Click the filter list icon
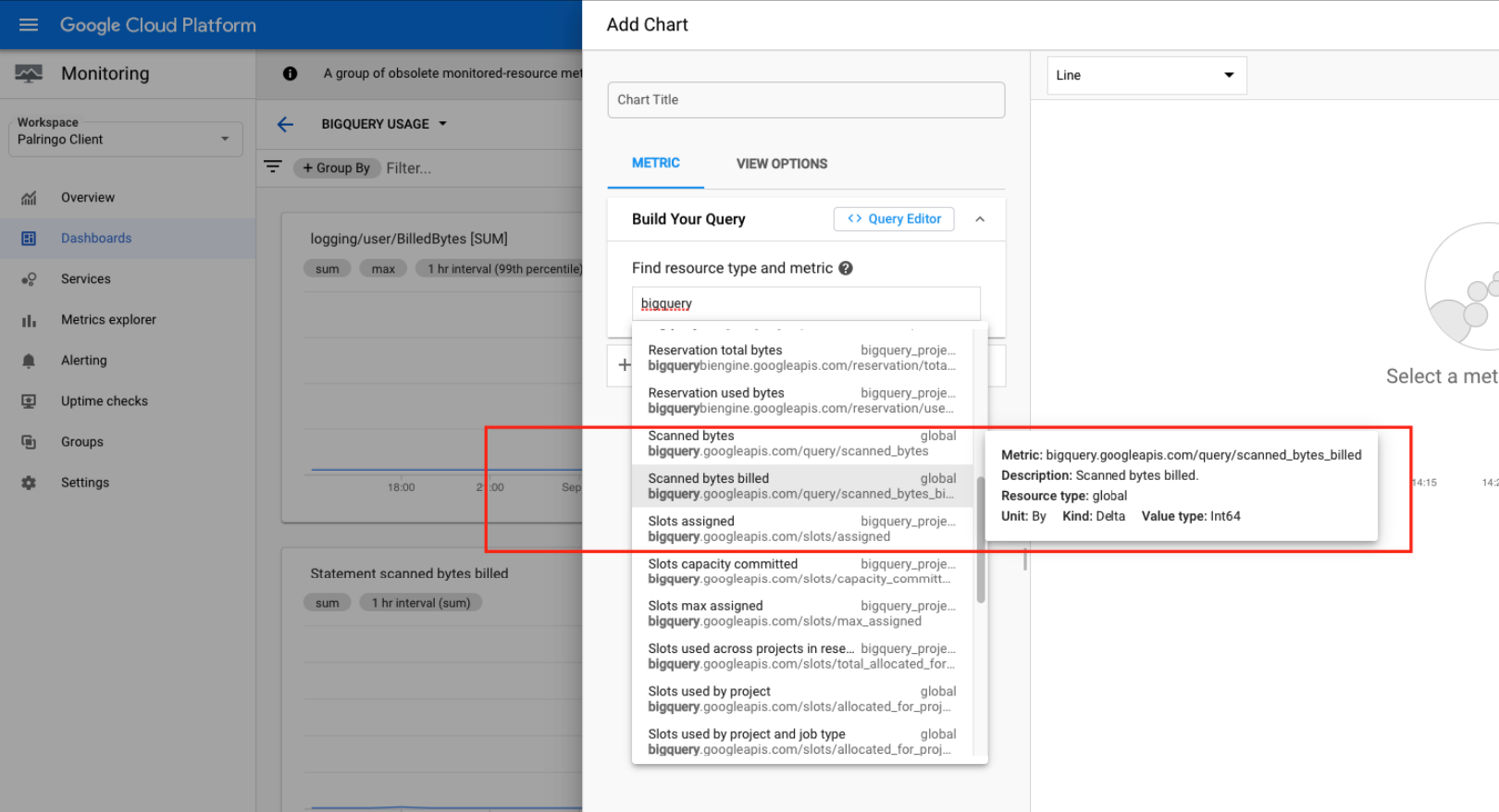This screenshot has width=1499, height=812. coord(273,166)
